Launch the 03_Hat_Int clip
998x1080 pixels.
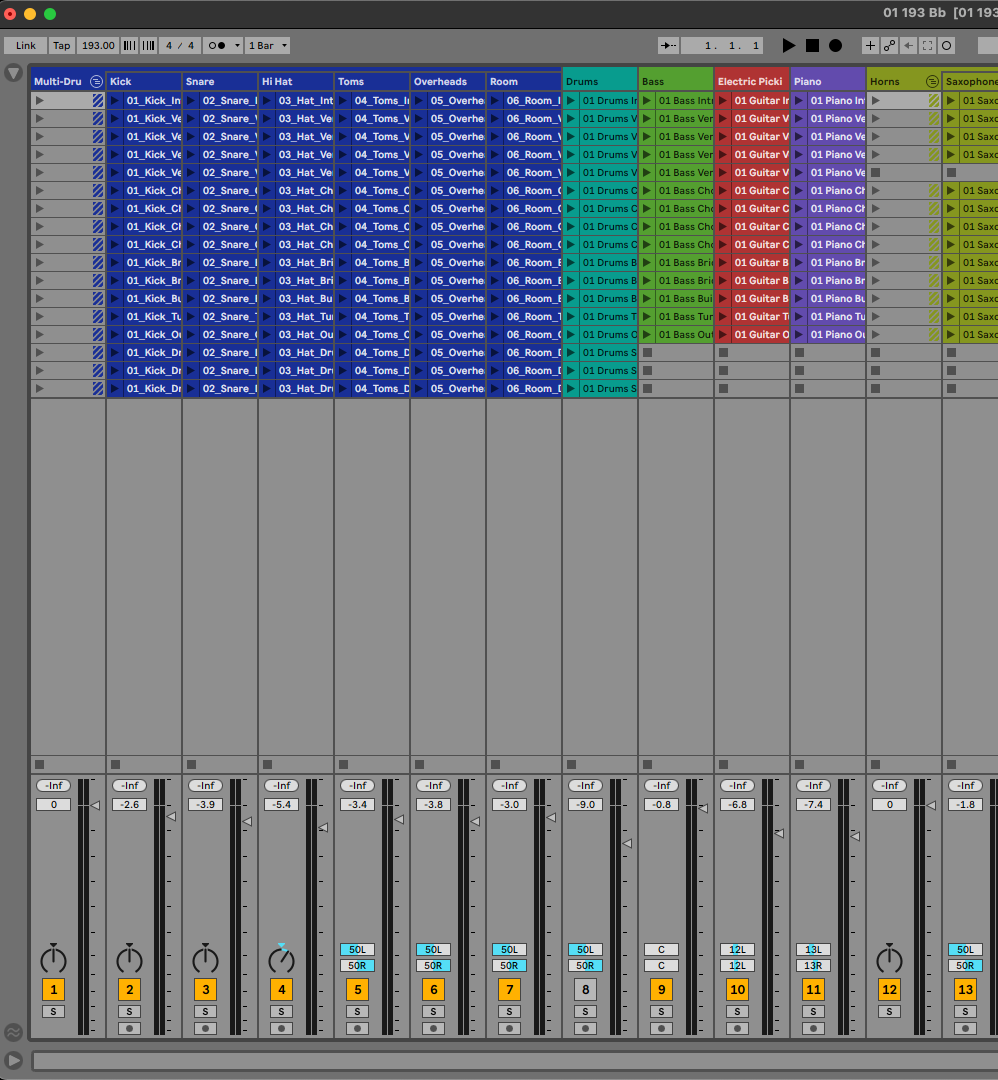(267, 101)
